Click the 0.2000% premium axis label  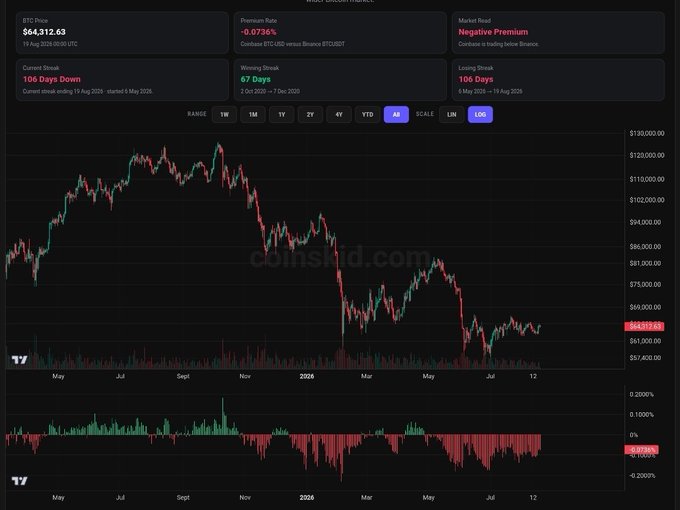pyautogui.click(x=641, y=395)
